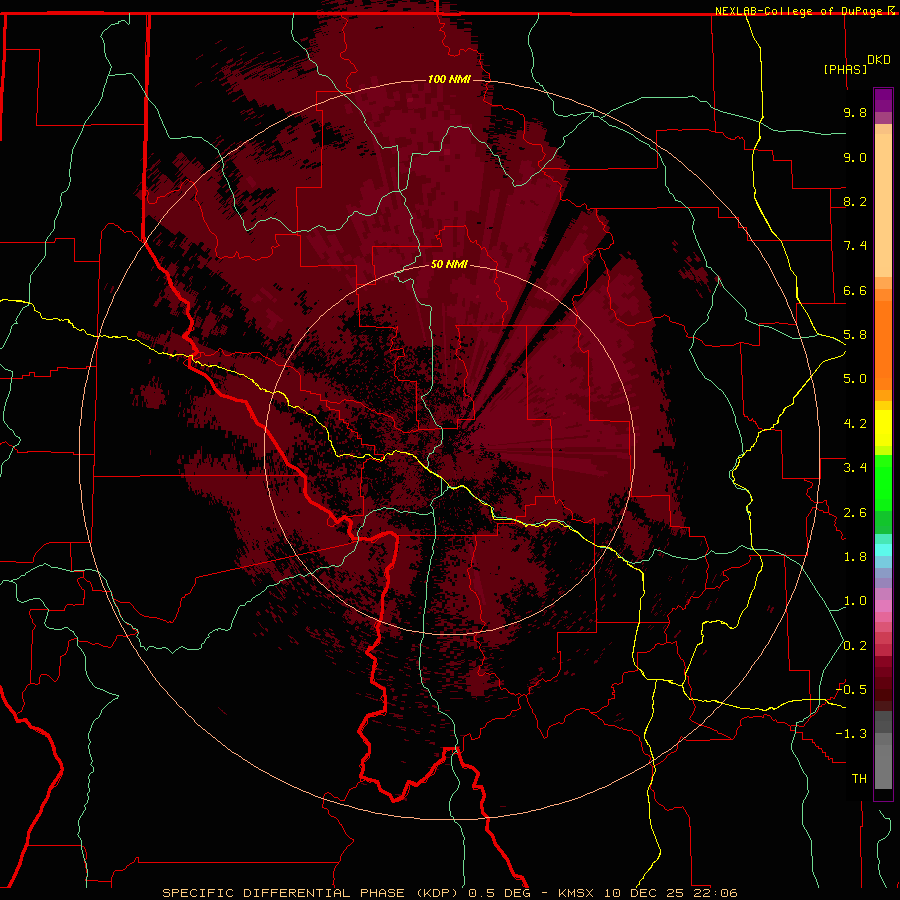900x900 pixels.
Task: Click the DKD [PHAS] legend title
Action: [856, 65]
